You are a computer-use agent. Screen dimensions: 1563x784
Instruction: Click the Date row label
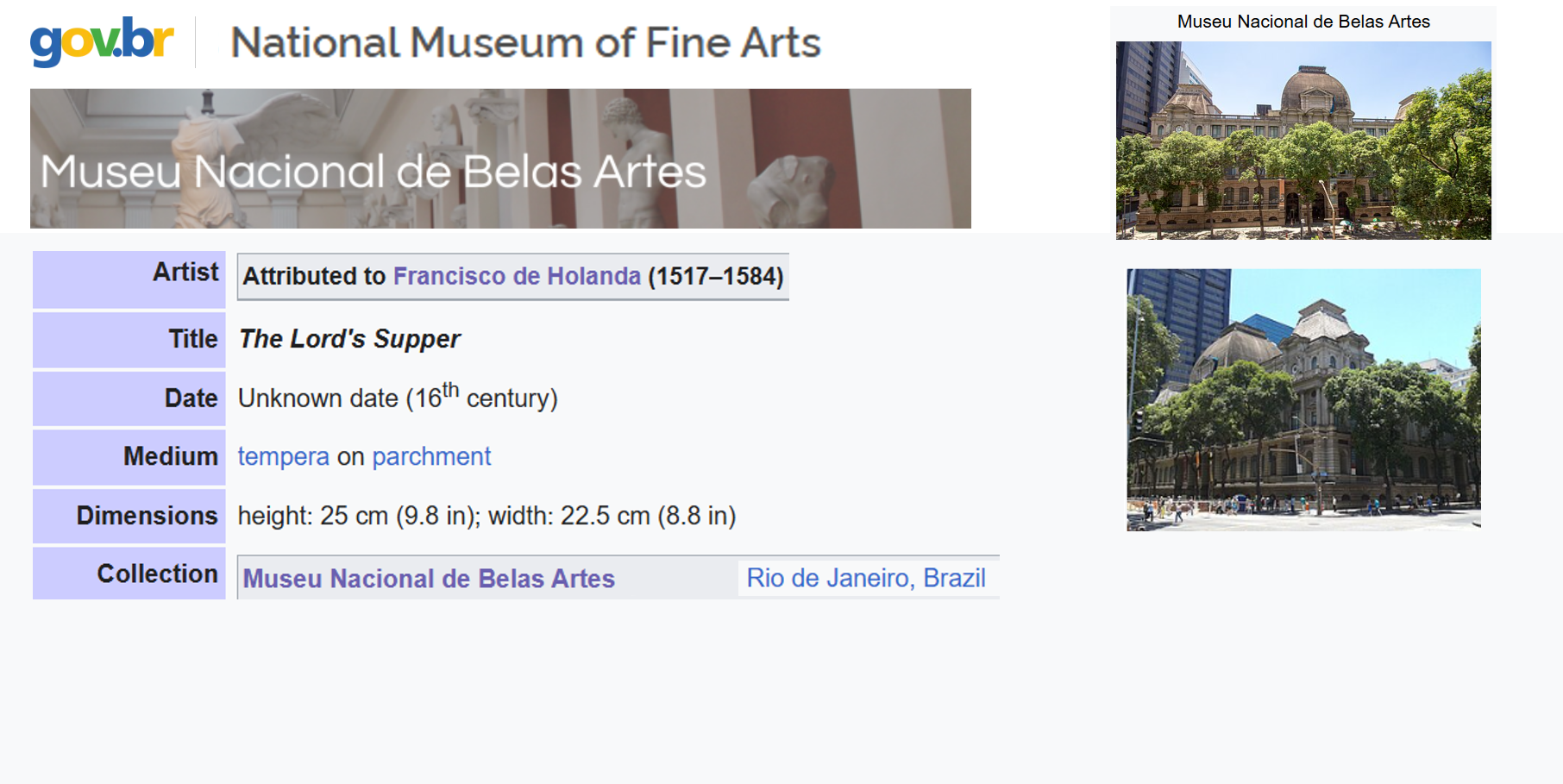(191, 398)
